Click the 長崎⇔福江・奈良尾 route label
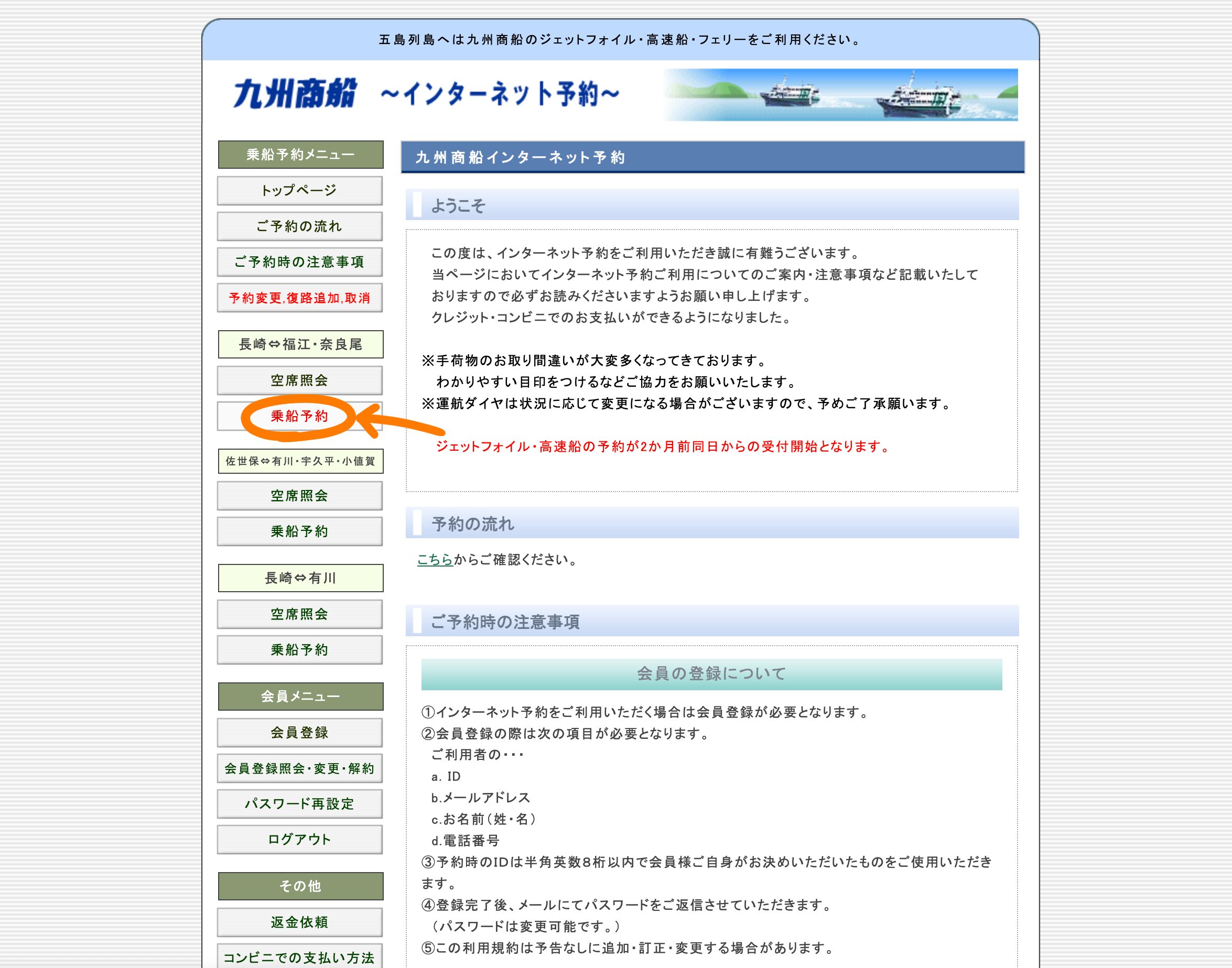 click(x=300, y=344)
